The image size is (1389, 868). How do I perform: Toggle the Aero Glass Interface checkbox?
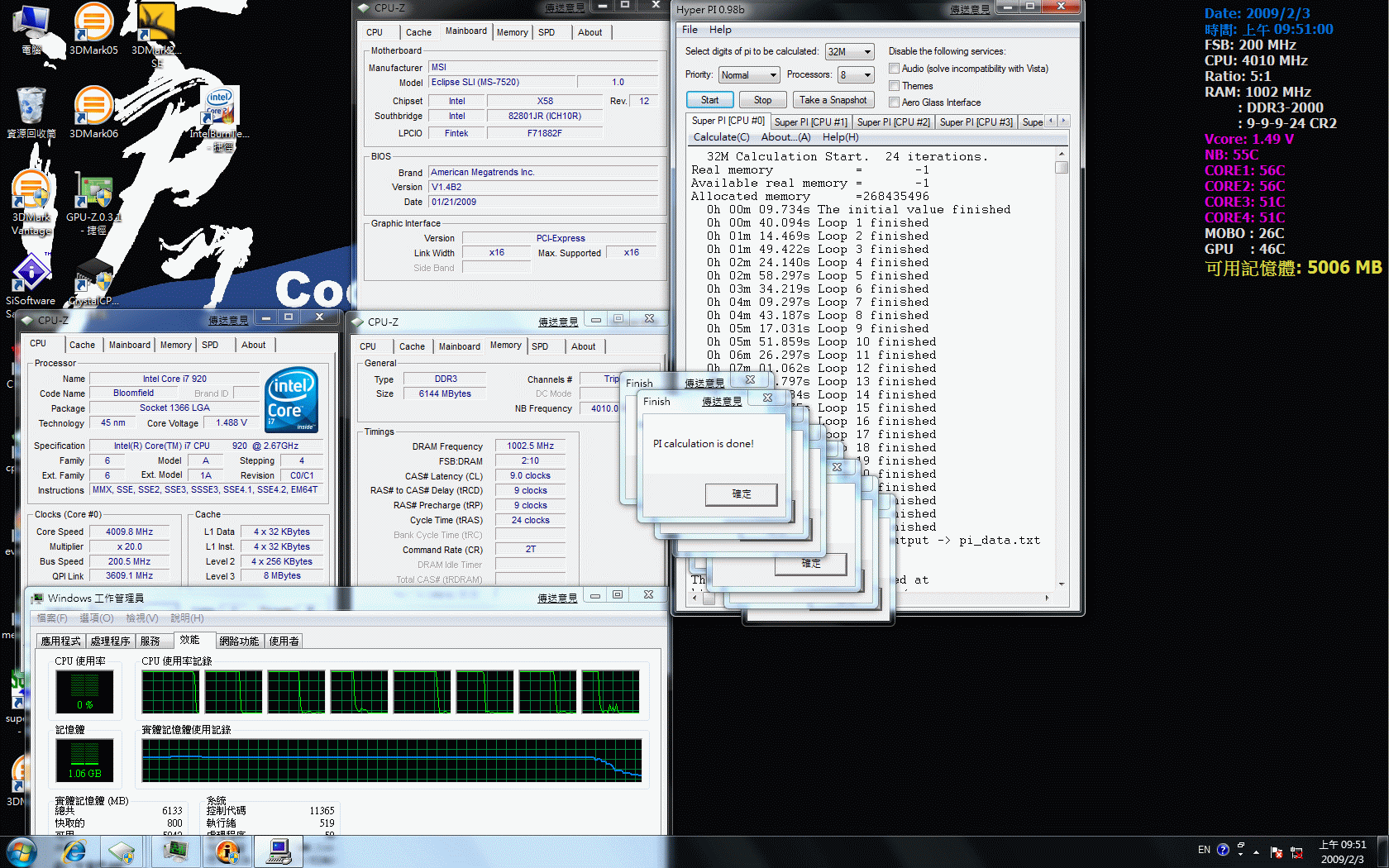coord(894,103)
